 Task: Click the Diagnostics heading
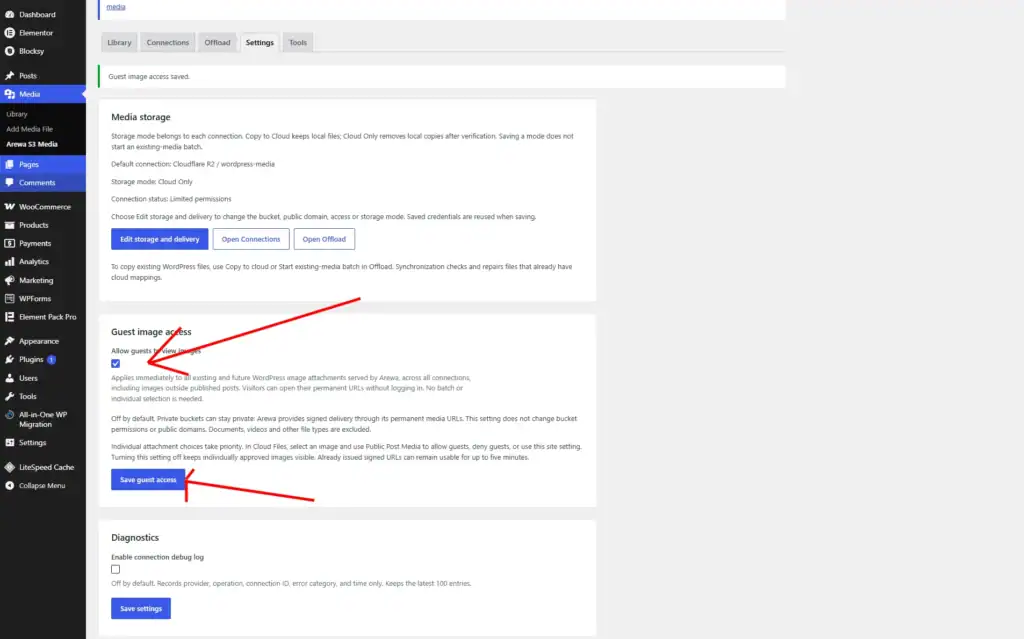click(135, 538)
